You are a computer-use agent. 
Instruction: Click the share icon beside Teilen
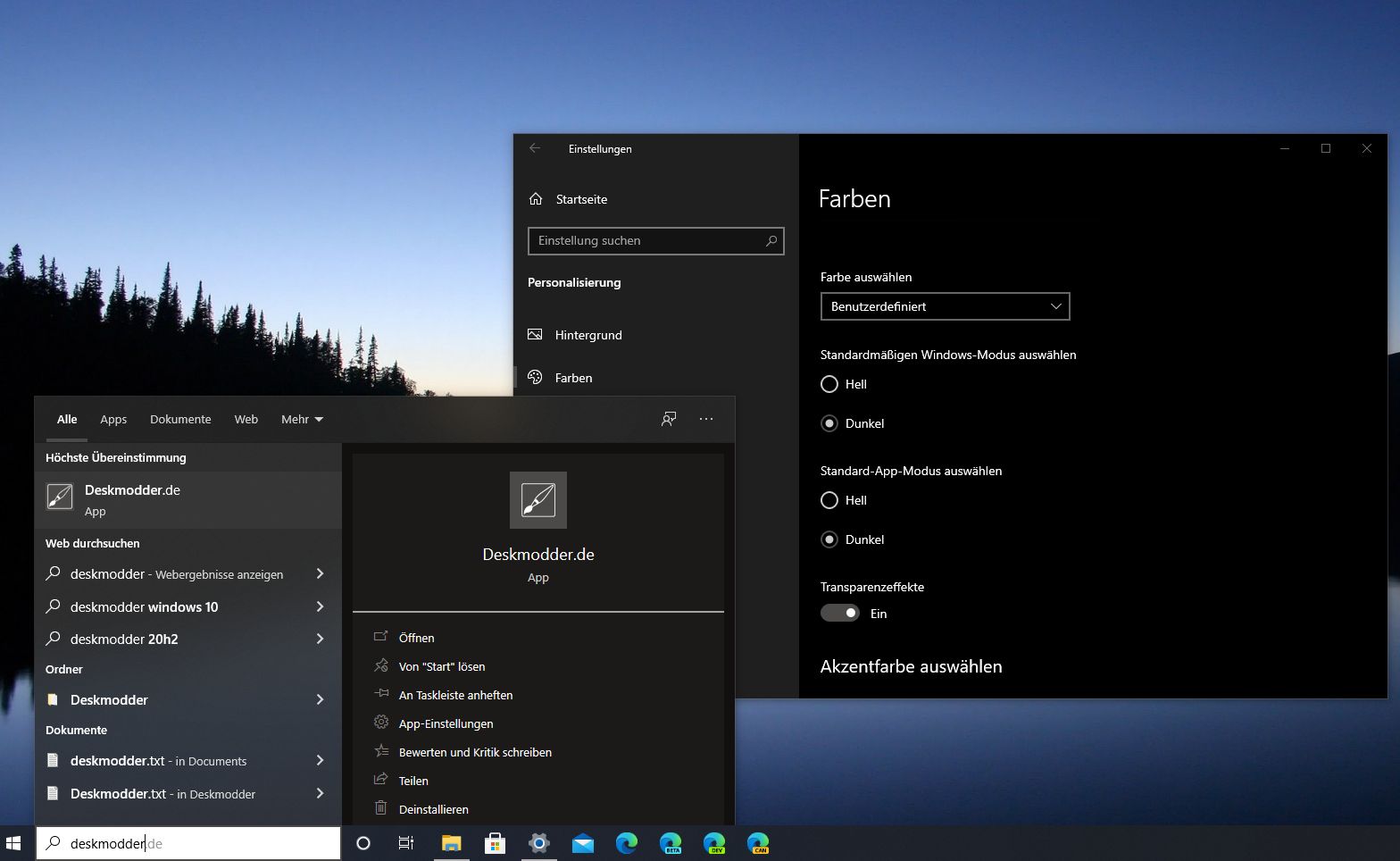point(381,780)
